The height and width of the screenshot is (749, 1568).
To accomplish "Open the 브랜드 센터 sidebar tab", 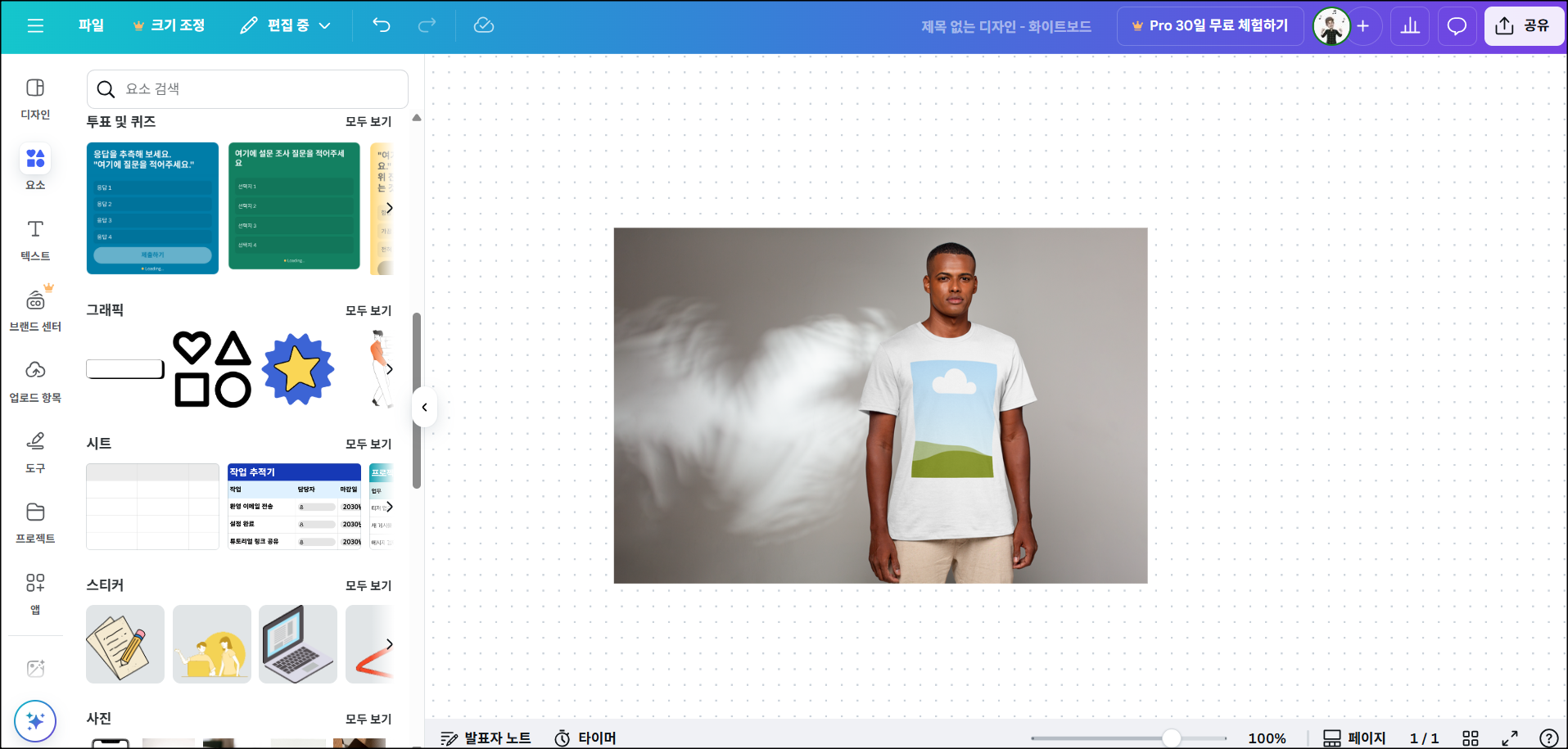I will point(35,310).
